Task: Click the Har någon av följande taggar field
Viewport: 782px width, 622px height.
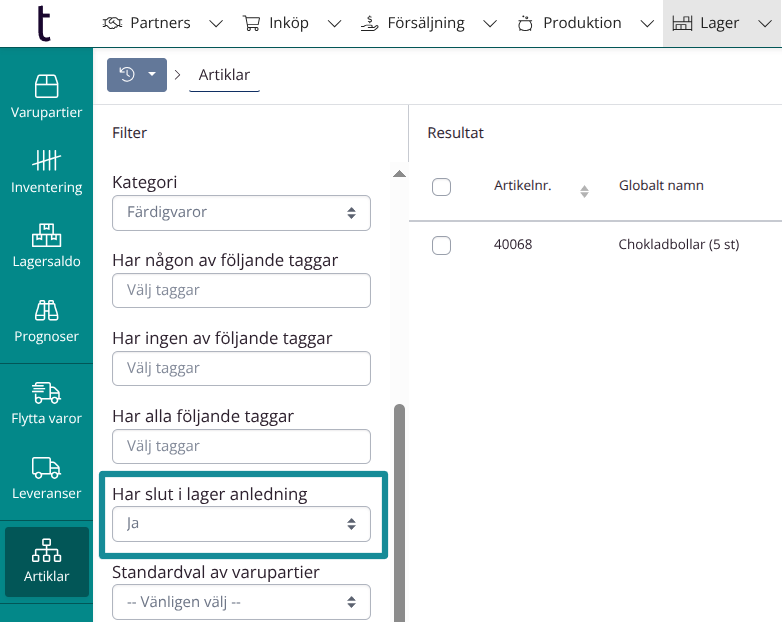Action: click(x=241, y=290)
